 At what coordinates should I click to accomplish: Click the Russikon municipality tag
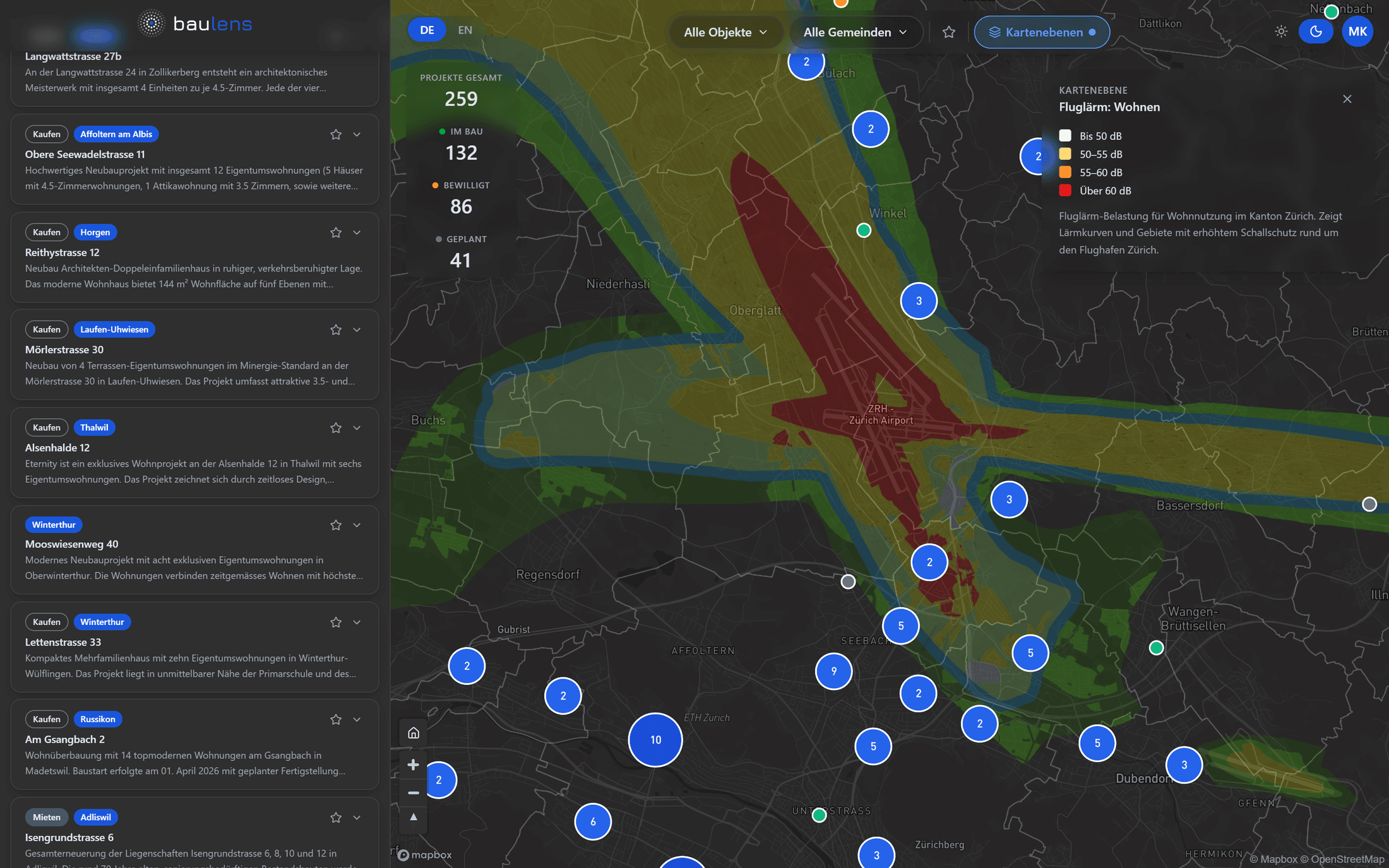click(x=98, y=719)
